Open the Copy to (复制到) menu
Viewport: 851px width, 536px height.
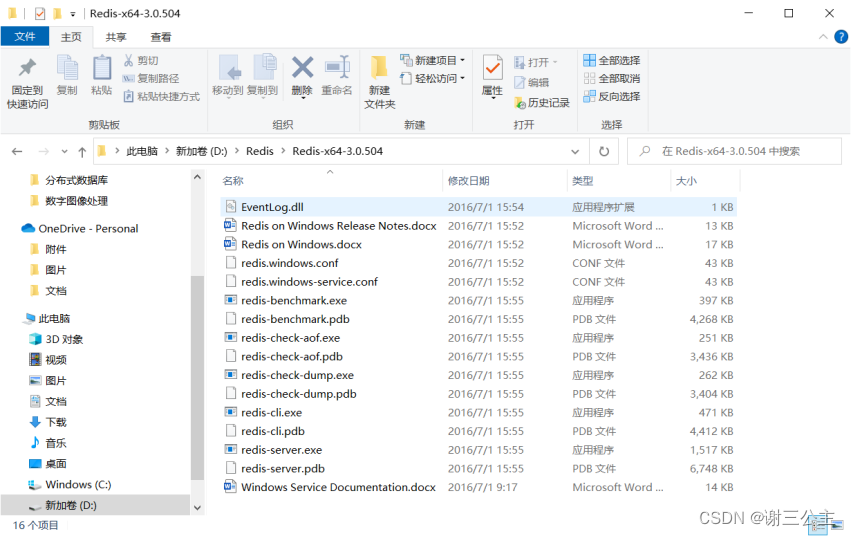click(263, 76)
